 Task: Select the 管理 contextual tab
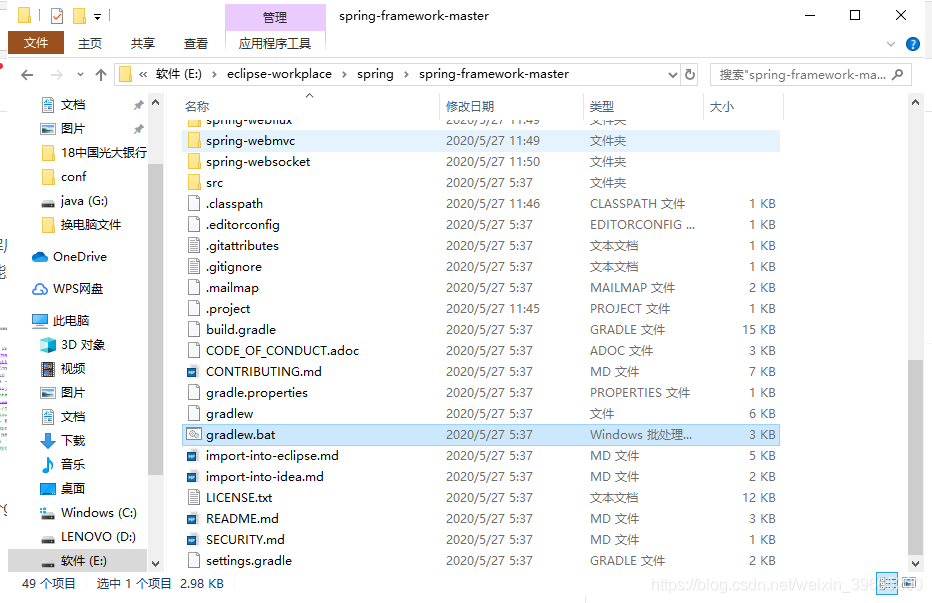click(275, 17)
